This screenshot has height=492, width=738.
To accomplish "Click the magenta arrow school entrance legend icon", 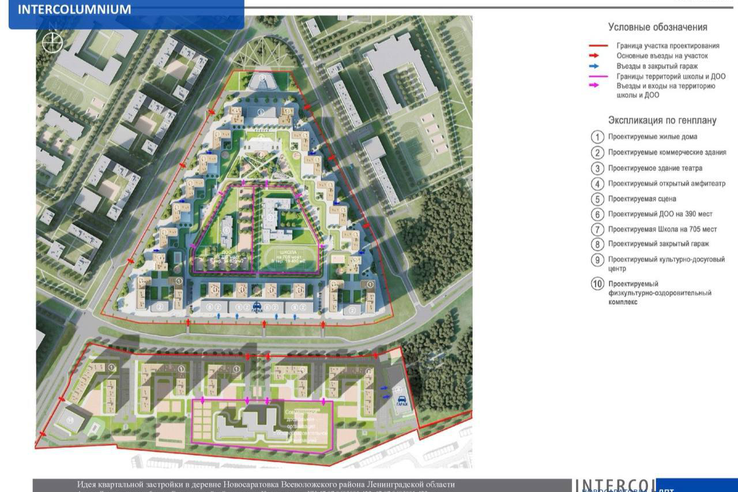I will pos(598,87).
